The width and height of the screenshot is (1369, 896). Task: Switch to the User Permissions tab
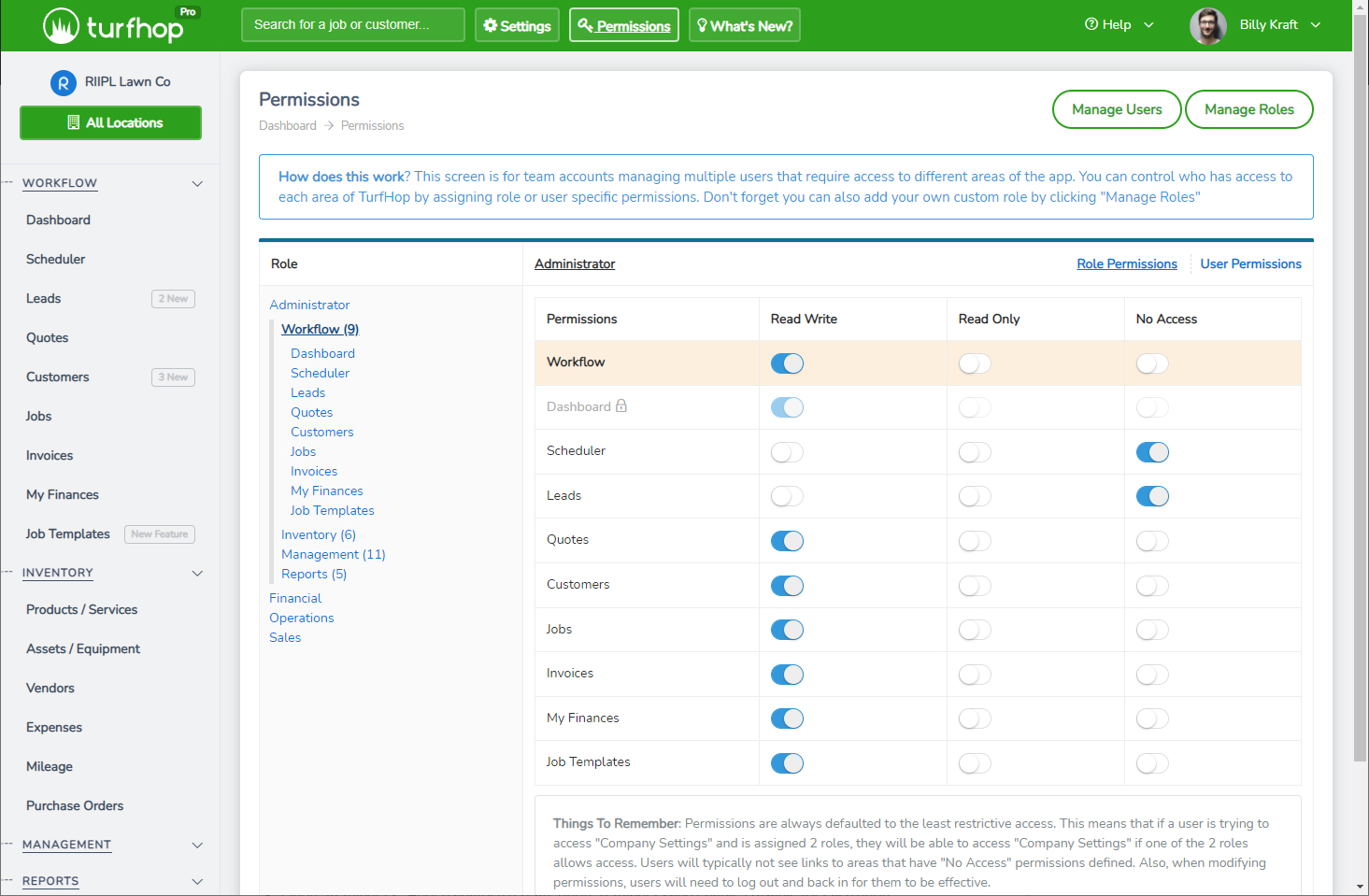point(1250,263)
